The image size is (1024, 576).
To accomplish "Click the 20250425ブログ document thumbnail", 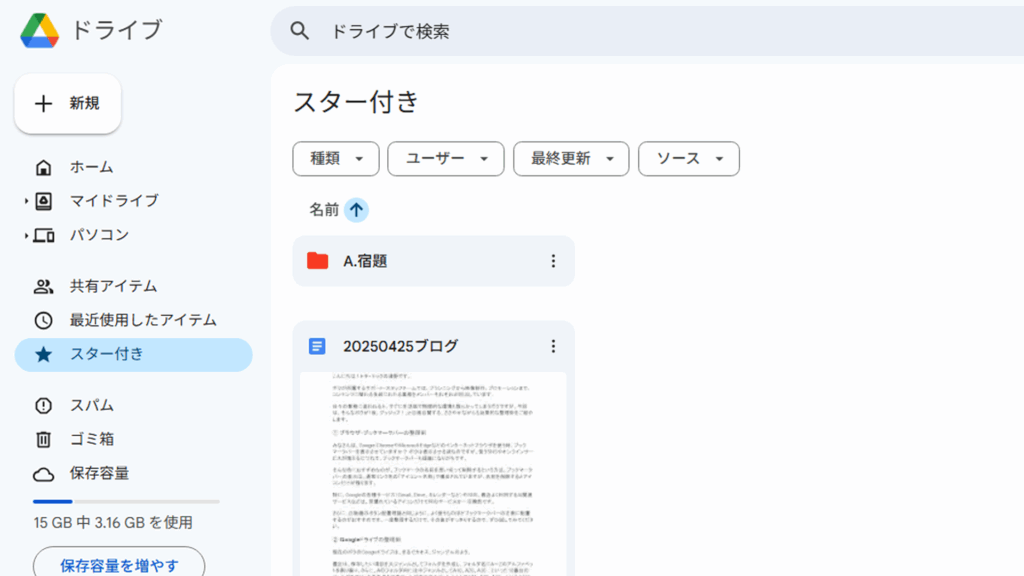I will [x=432, y=470].
